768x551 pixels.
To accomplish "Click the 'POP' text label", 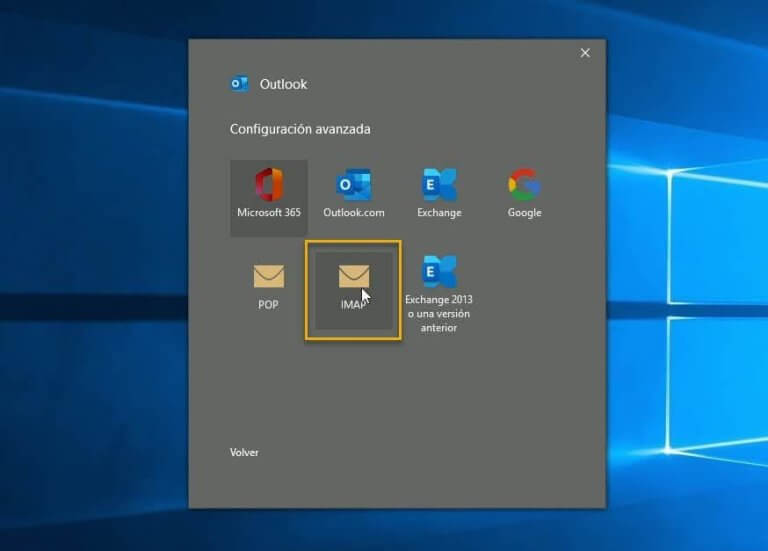I will [268, 305].
